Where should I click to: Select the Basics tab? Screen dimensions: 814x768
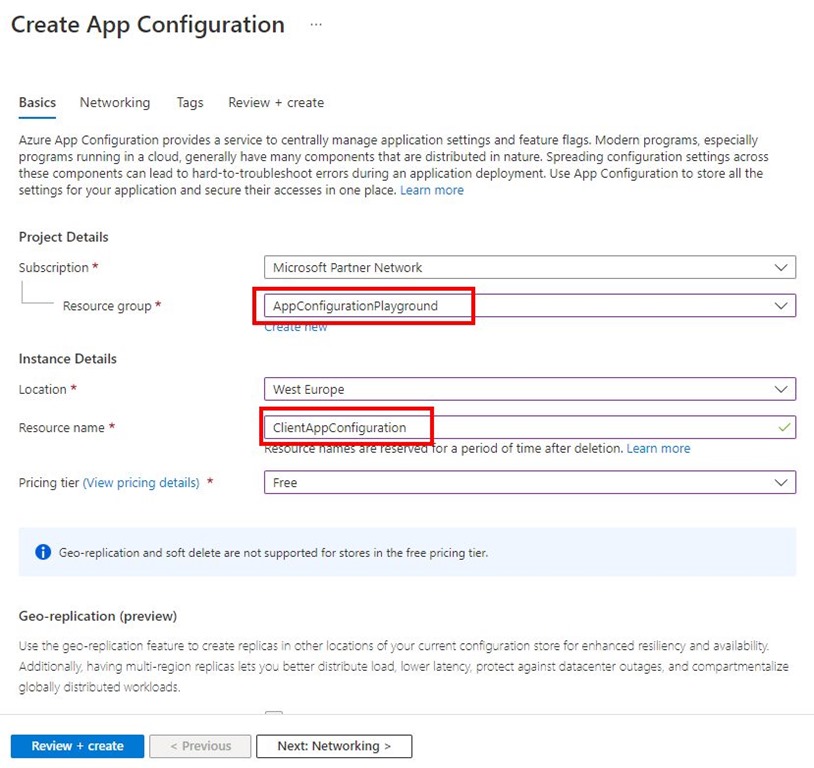37,102
